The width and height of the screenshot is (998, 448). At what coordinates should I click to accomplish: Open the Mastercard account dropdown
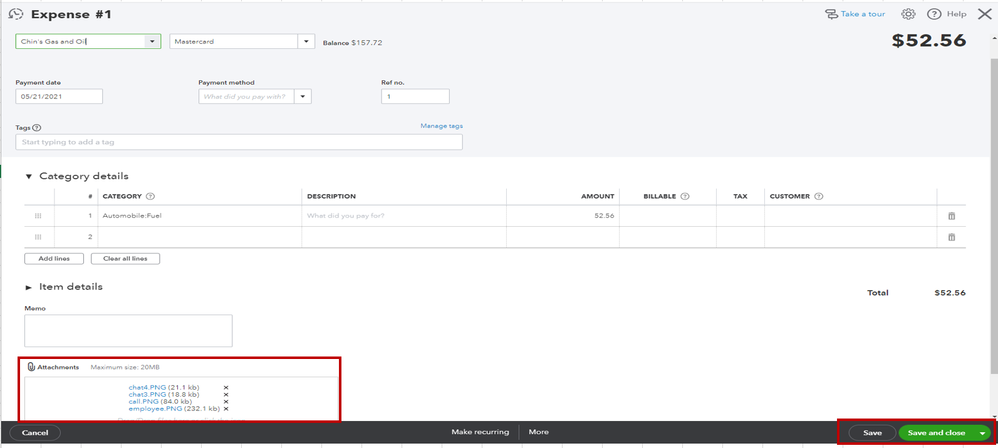point(307,41)
